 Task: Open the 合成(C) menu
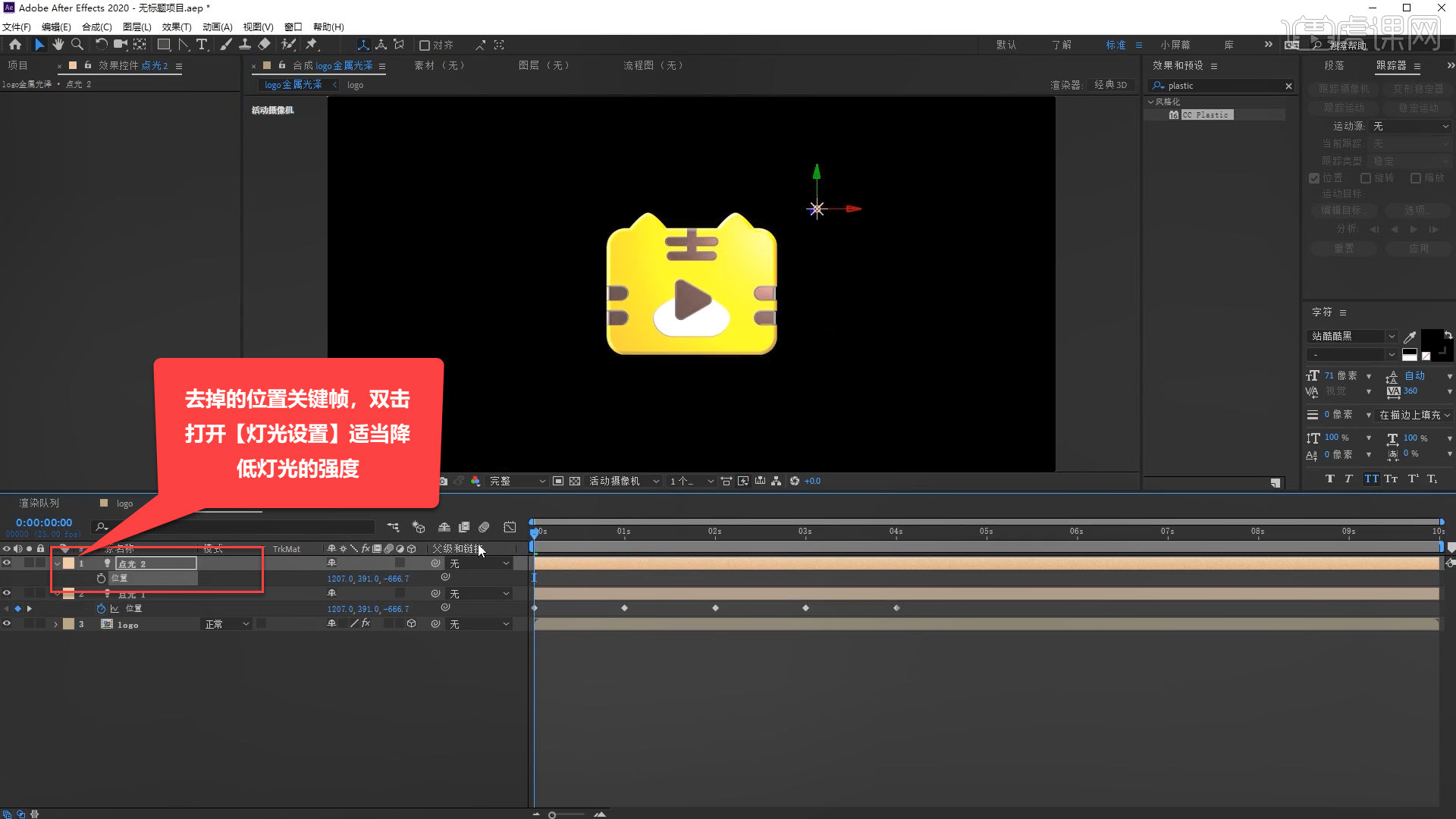click(96, 27)
